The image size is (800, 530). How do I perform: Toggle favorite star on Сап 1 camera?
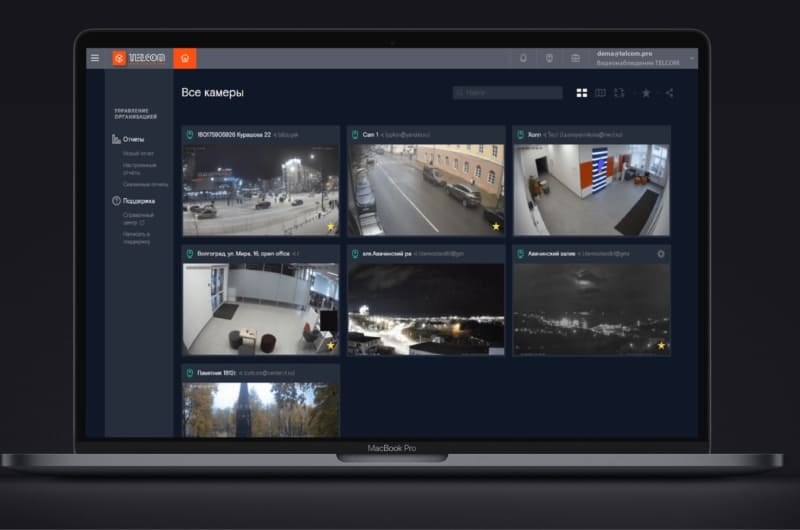[x=495, y=227]
